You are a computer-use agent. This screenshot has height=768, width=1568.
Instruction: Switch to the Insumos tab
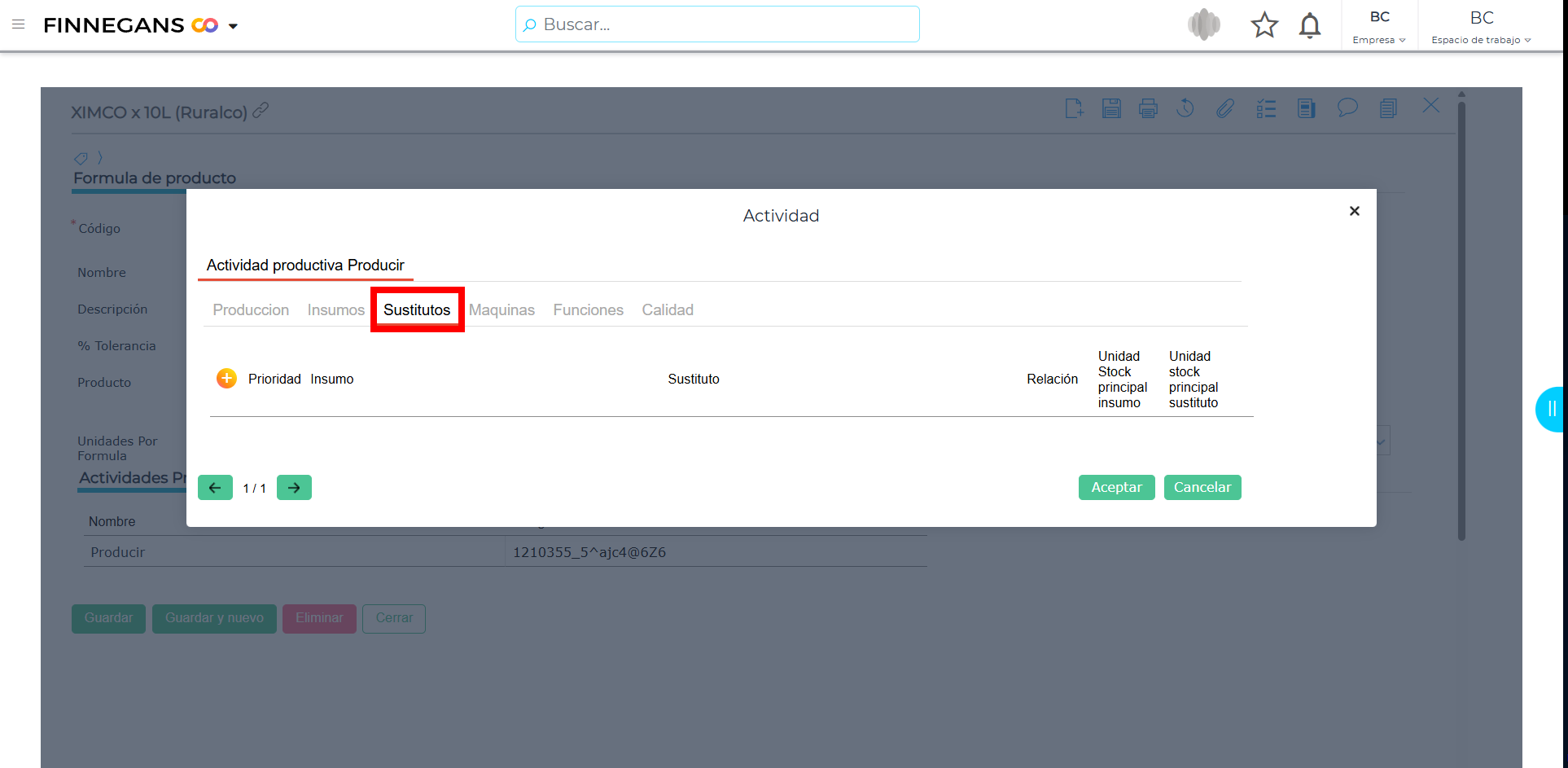335,310
